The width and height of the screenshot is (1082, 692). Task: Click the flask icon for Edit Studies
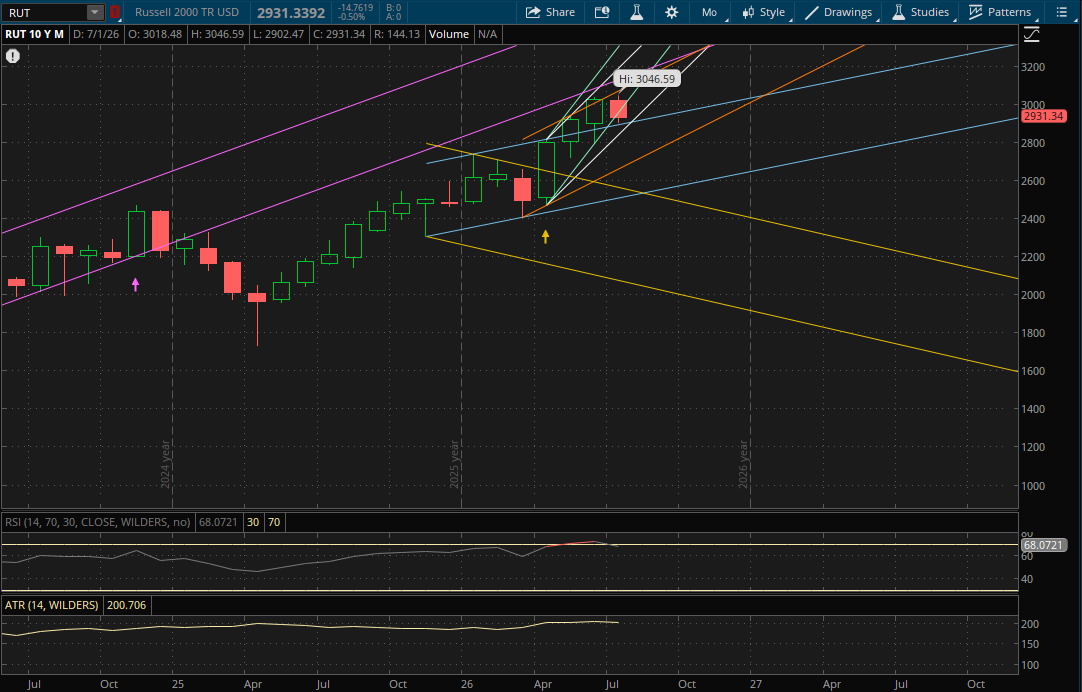pos(636,12)
